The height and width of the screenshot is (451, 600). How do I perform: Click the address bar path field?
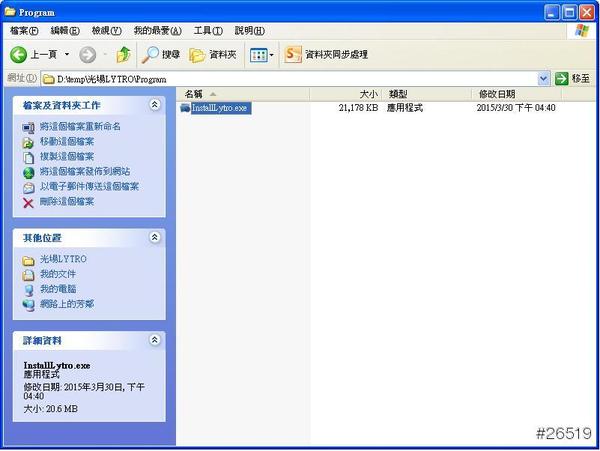point(289,79)
